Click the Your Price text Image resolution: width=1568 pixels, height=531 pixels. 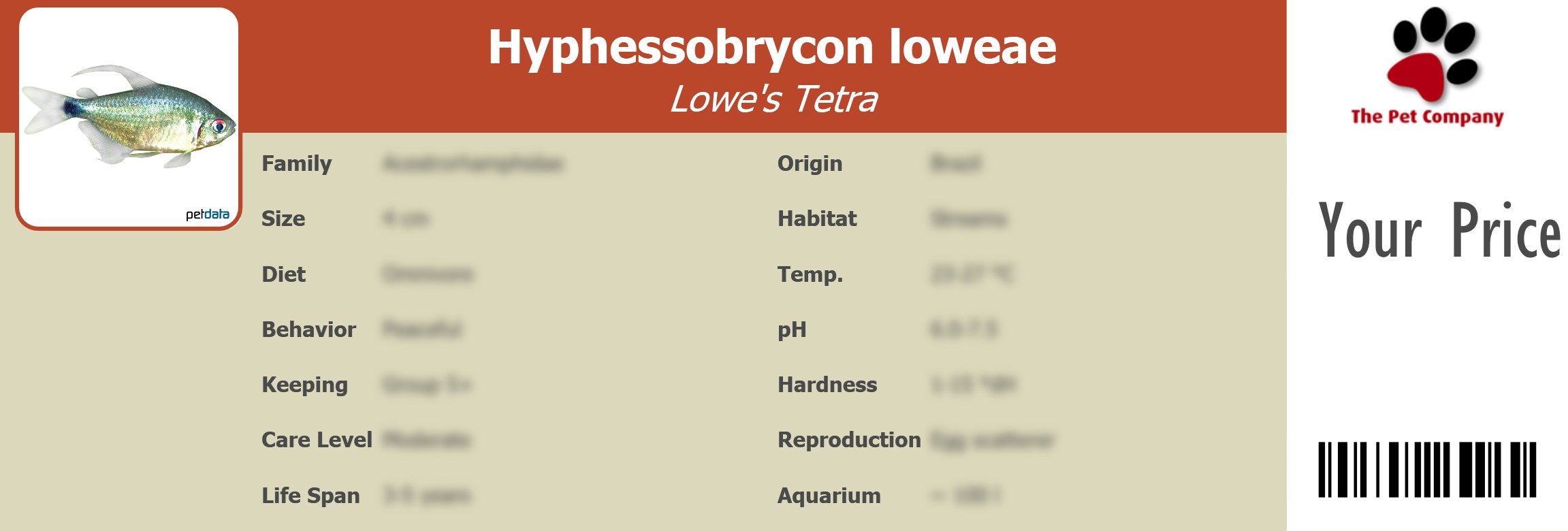pyautogui.click(x=1439, y=231)
